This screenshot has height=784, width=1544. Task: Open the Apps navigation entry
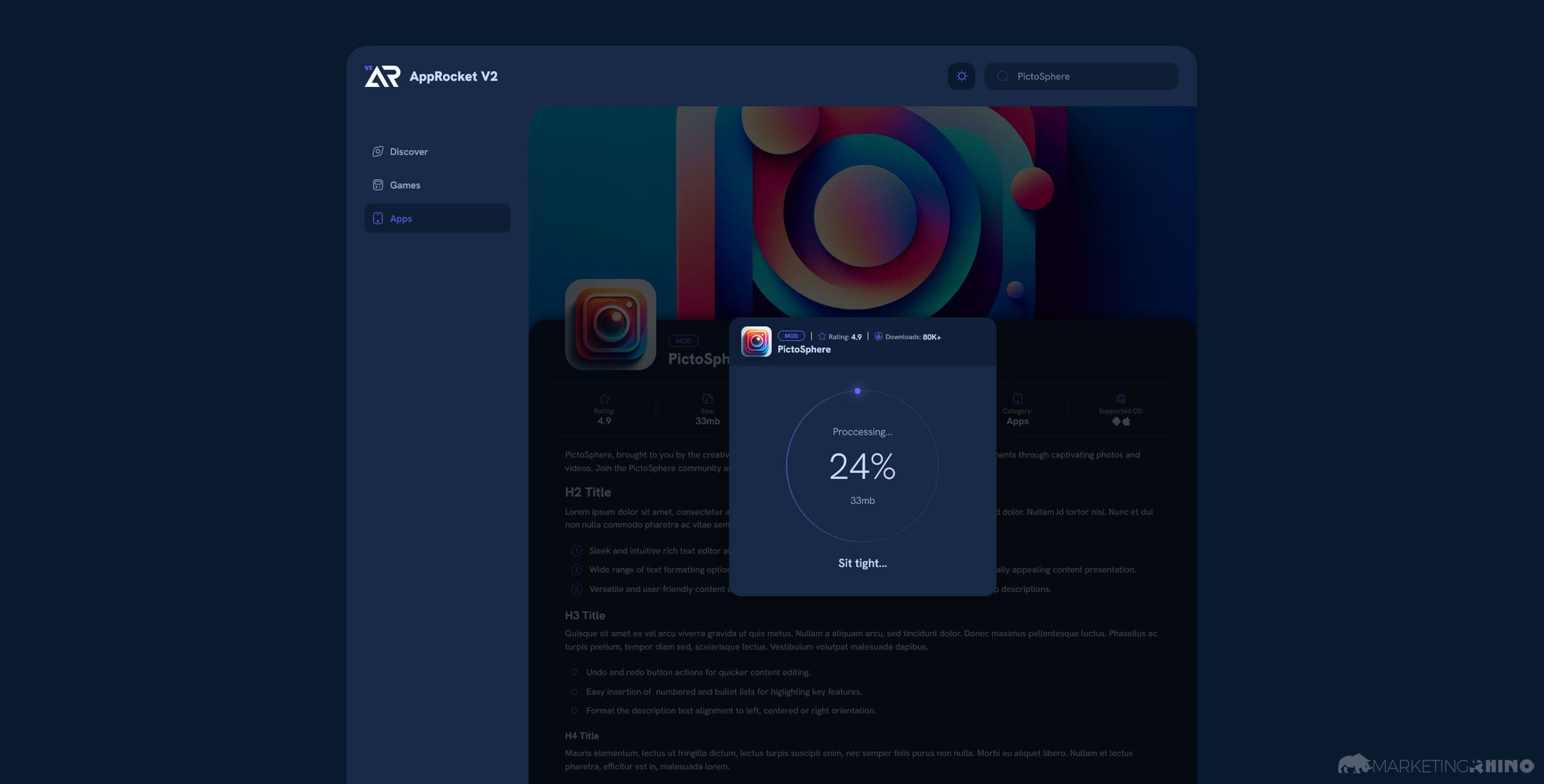coord(400,218)
